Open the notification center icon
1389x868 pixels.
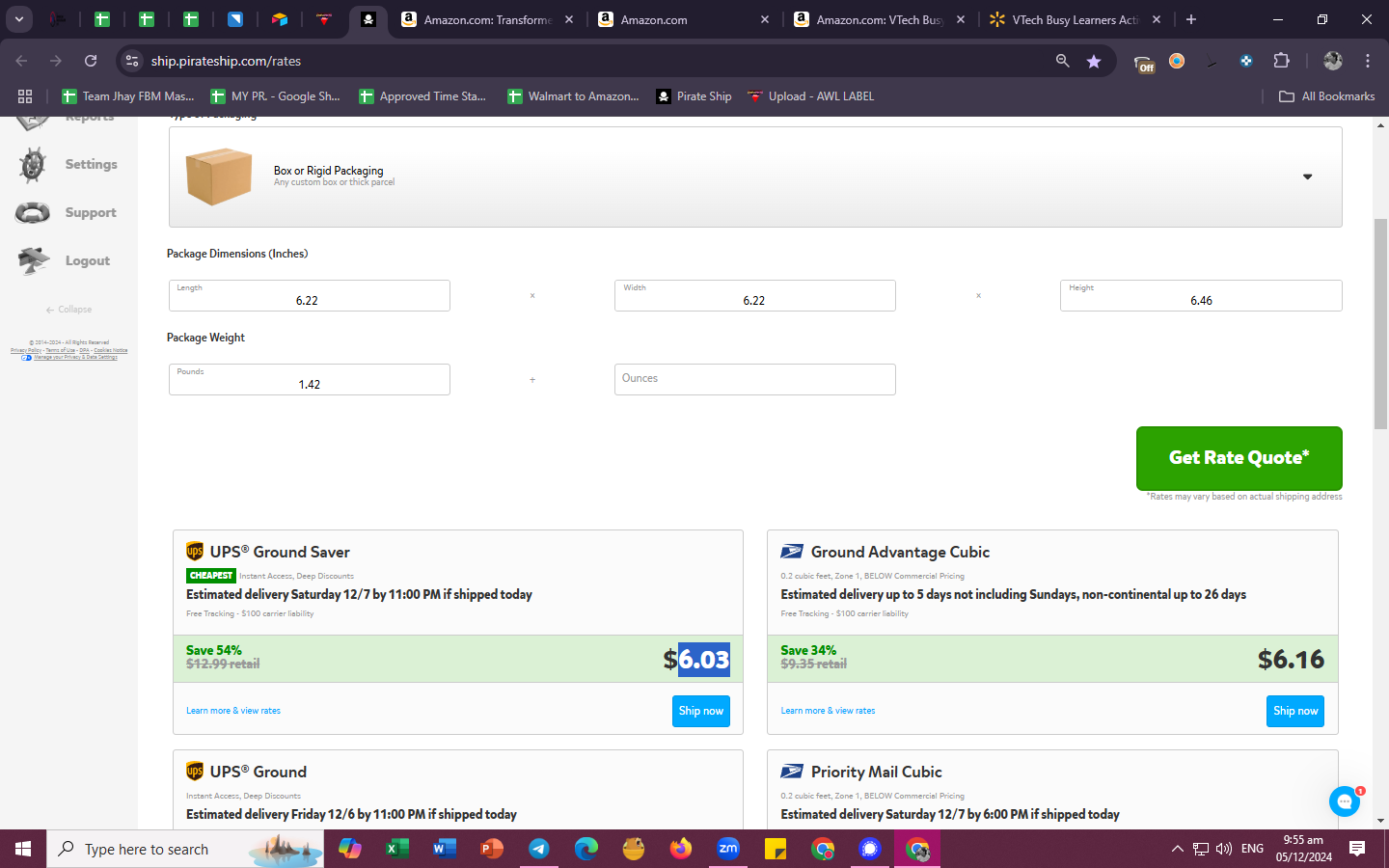[x=1357, y=849]
